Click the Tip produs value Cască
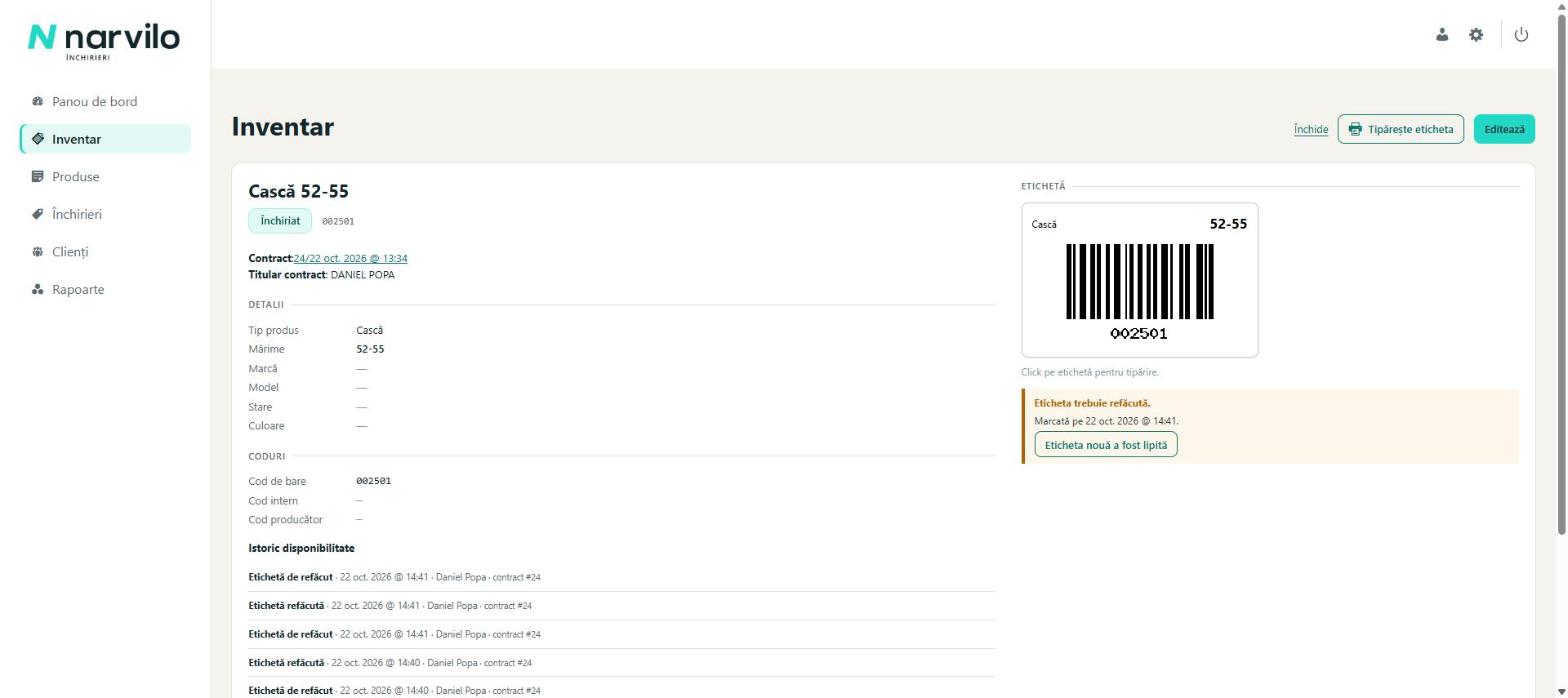 370,330
